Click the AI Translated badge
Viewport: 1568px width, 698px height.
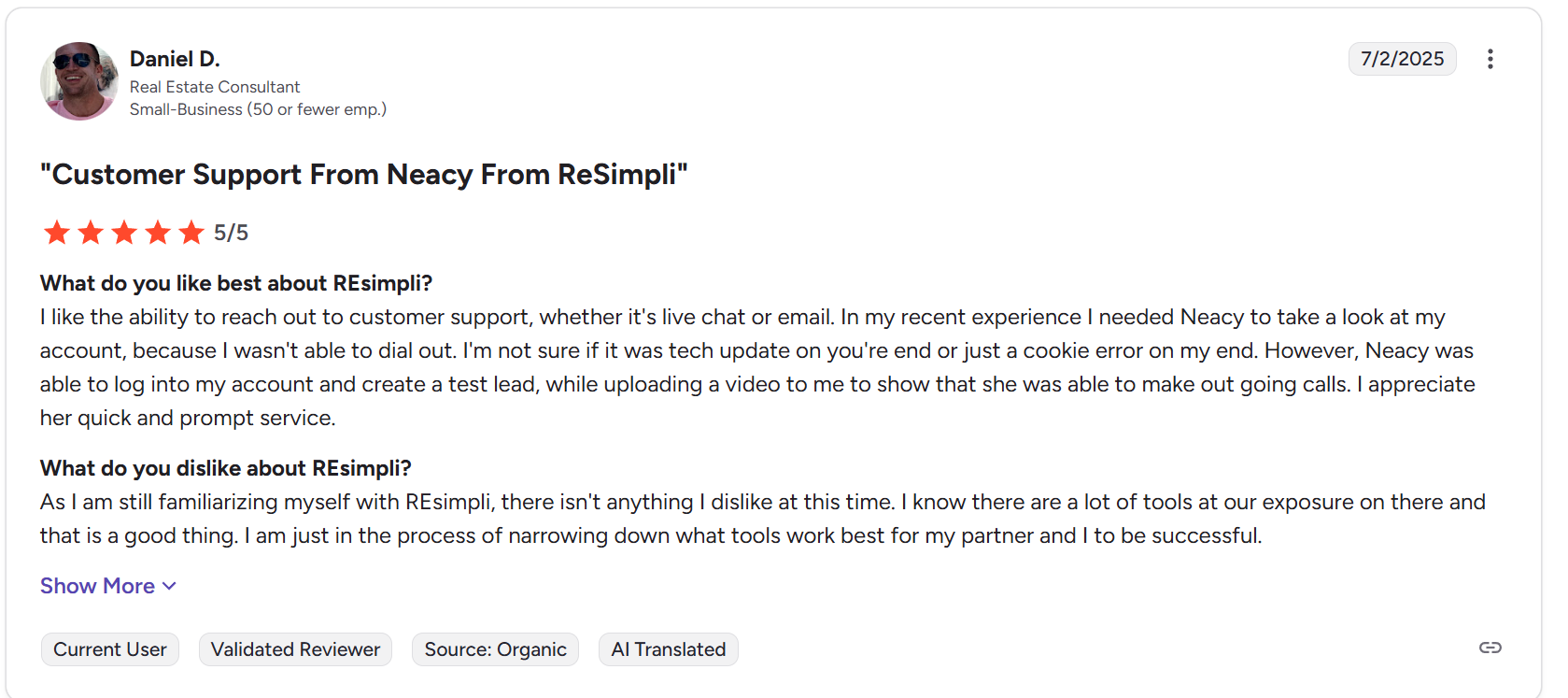click(x=668, y=649)
